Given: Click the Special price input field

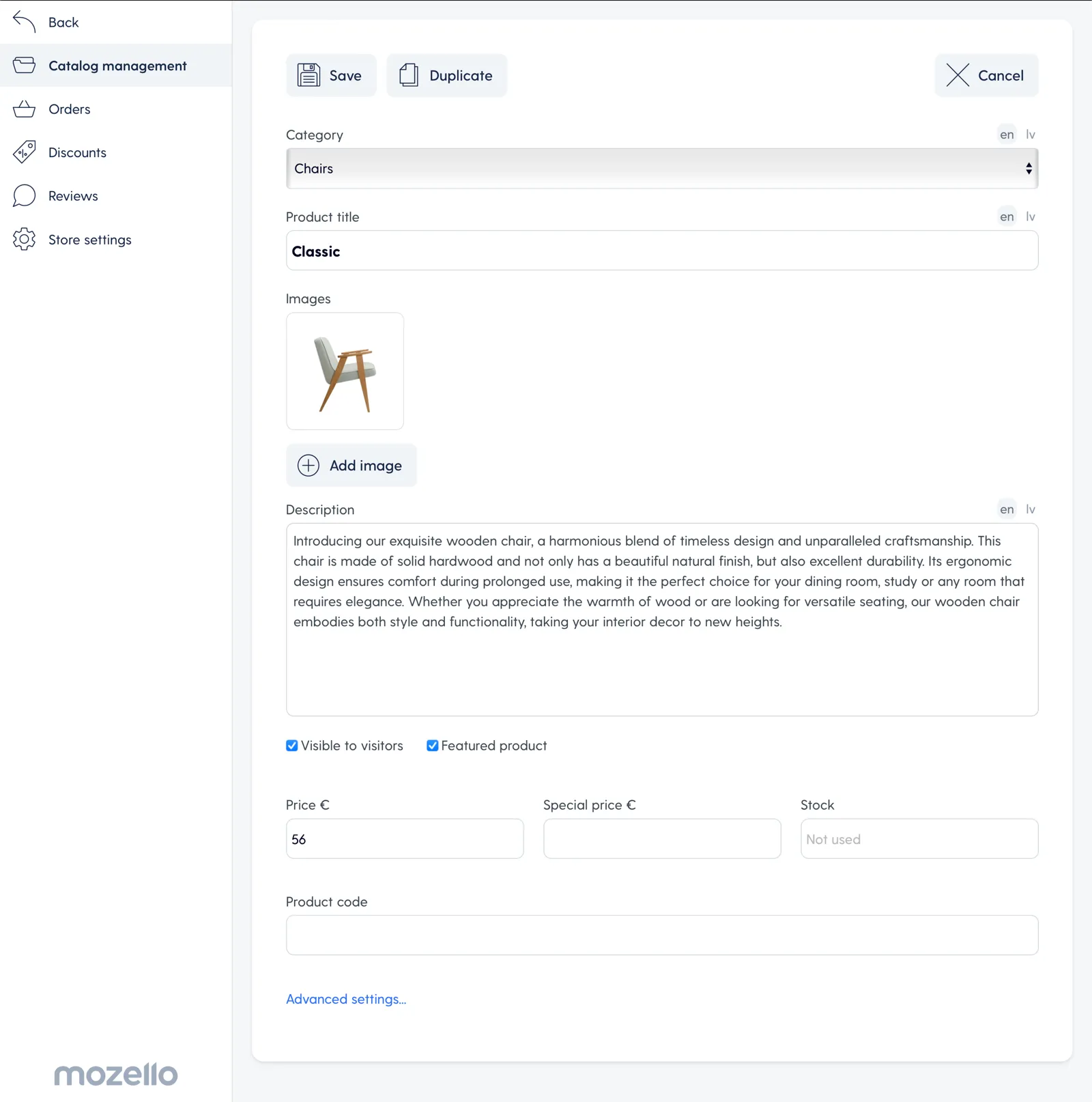Looking at the screenshot, I should tap(662, 839).
